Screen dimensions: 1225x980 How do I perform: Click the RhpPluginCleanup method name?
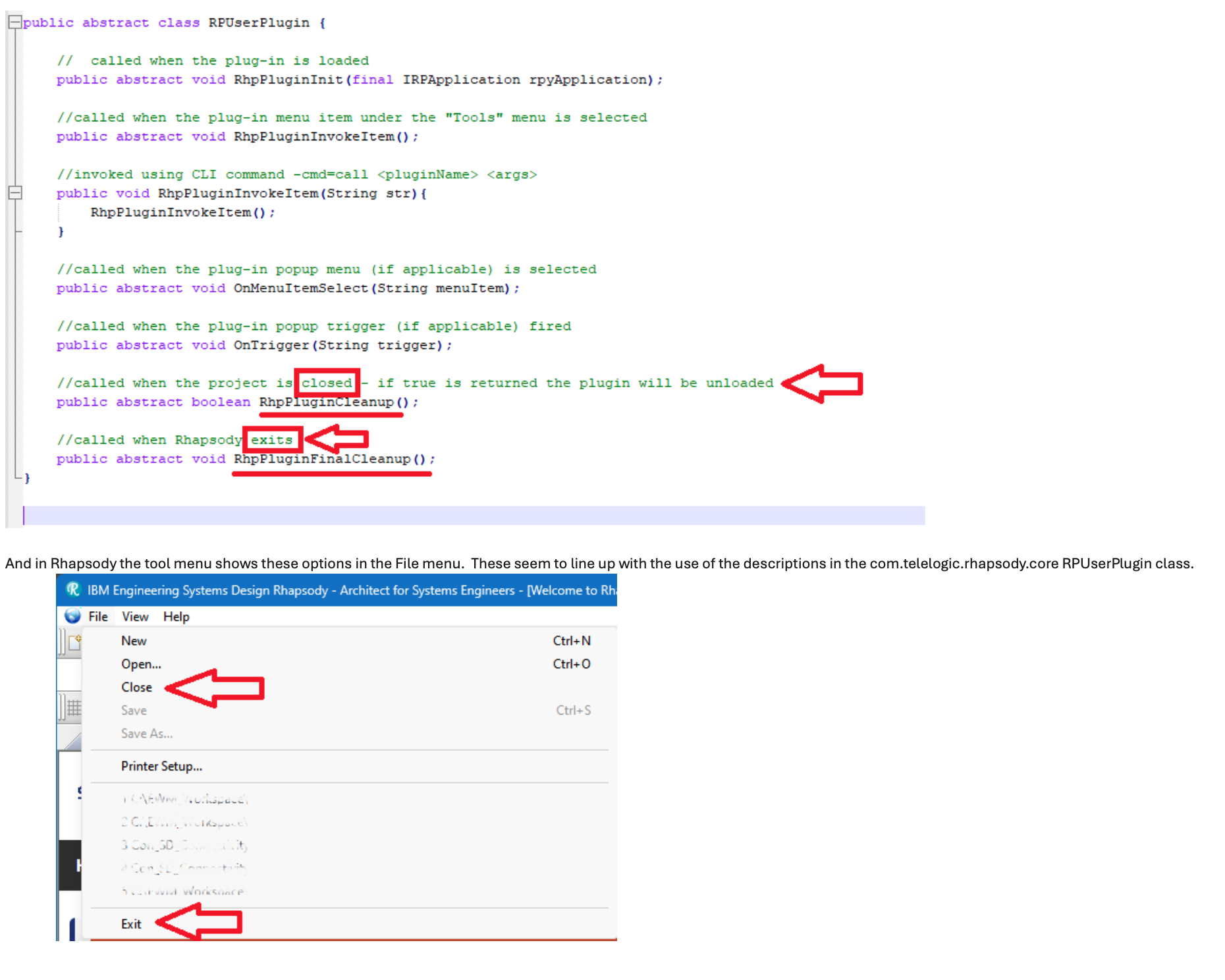[x=326, y=402]
